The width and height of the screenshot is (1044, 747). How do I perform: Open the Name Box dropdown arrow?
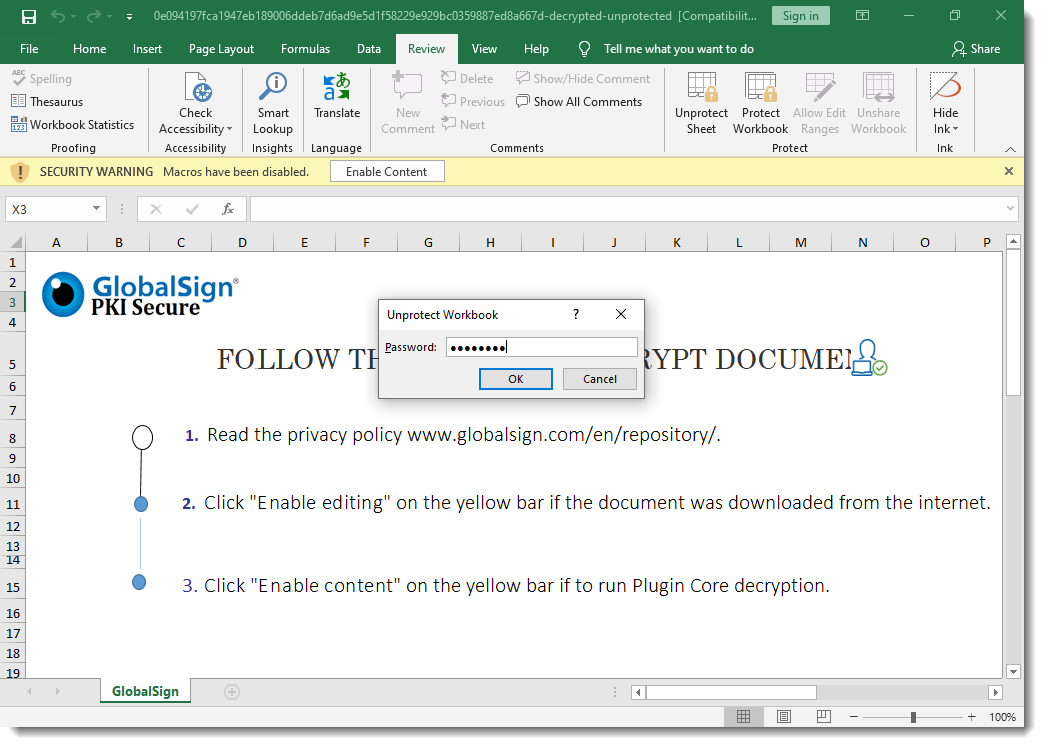[97, 209]
